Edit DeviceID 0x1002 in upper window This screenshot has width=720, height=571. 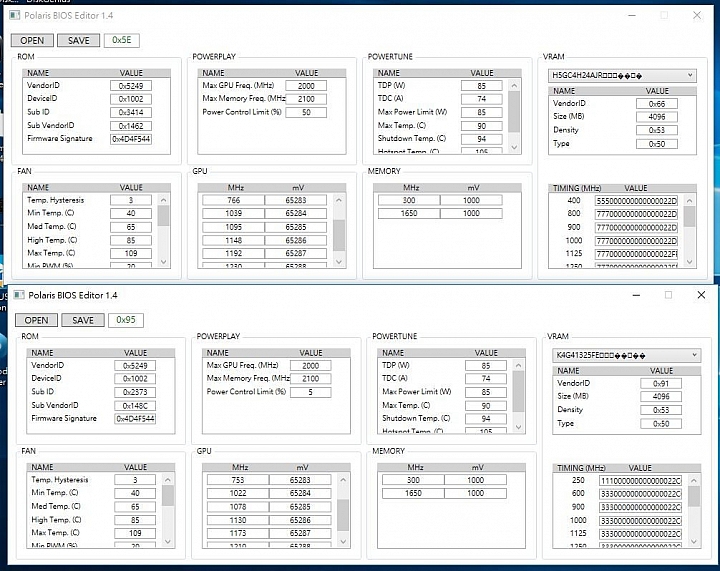point(131,99)
